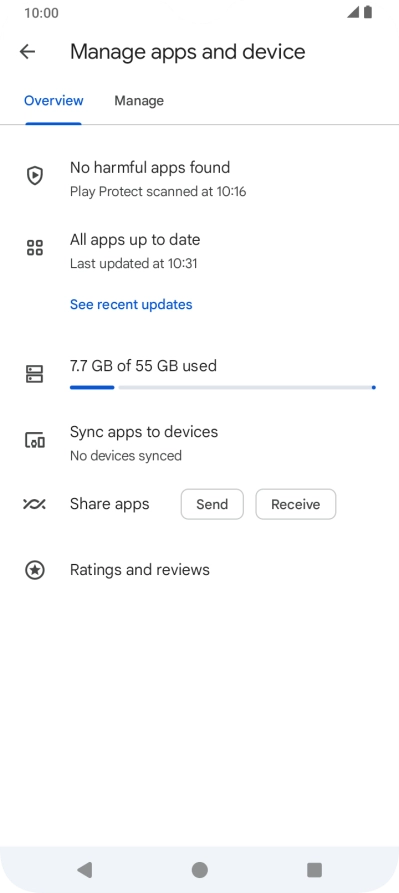This screenshot has width=399, height=893.
Task: Tap the apps grid icon
Action: click(35, 248)
